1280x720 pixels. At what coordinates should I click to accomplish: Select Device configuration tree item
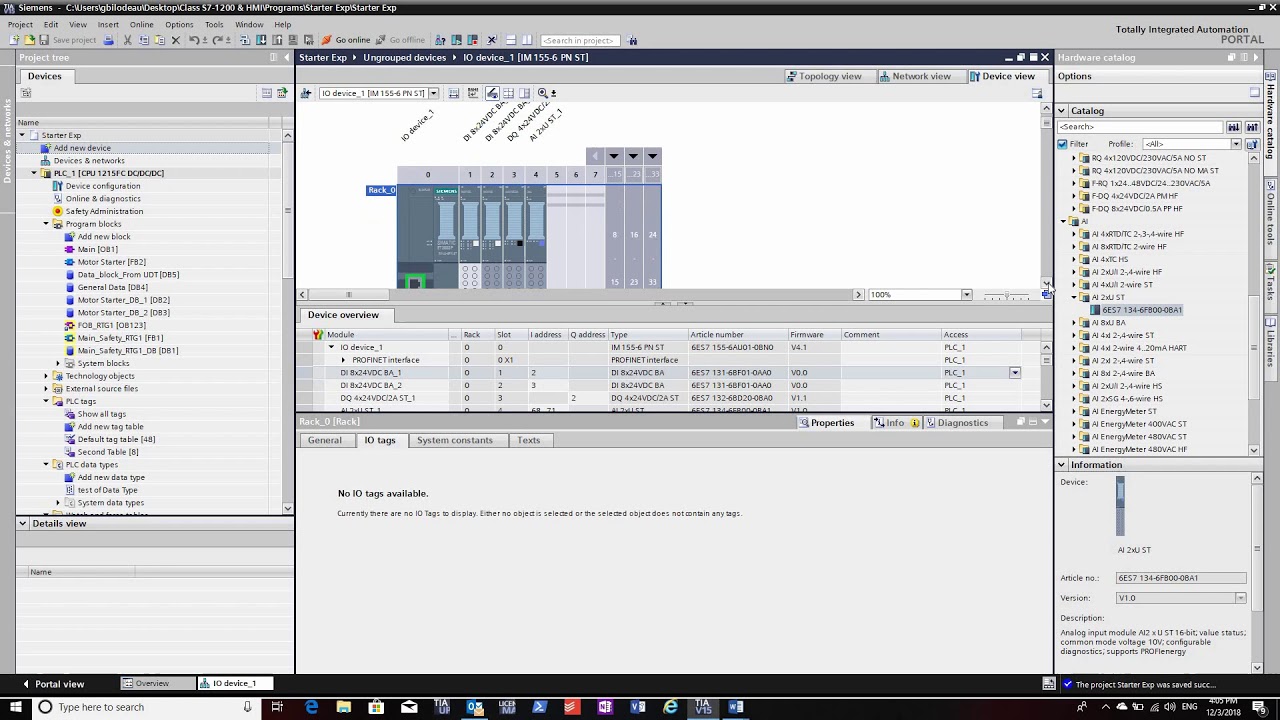point(103,186)
